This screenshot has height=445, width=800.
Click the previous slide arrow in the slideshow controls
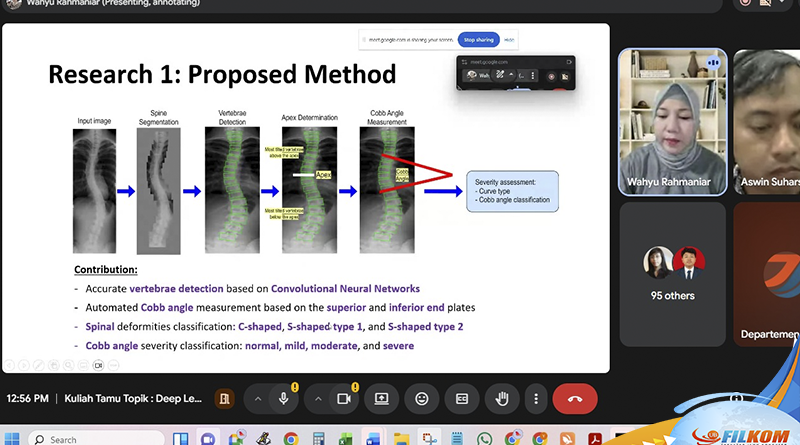[x=9, y=365]
